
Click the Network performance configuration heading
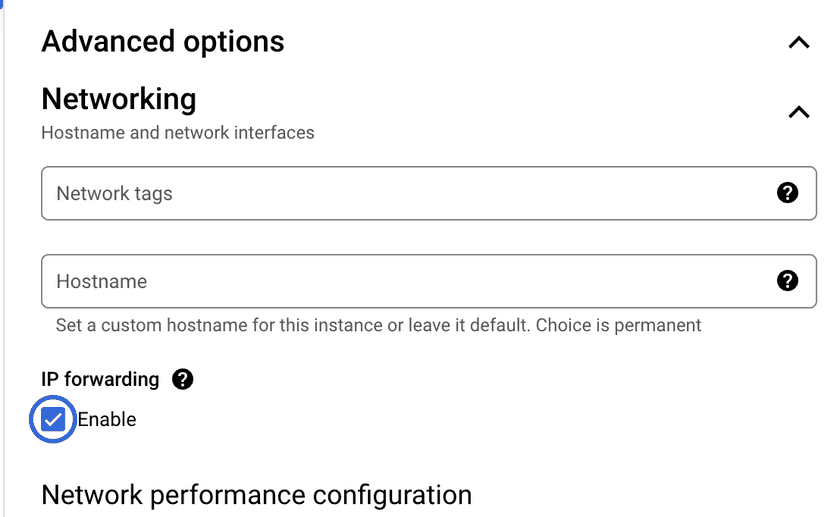[x=256, y=495]
